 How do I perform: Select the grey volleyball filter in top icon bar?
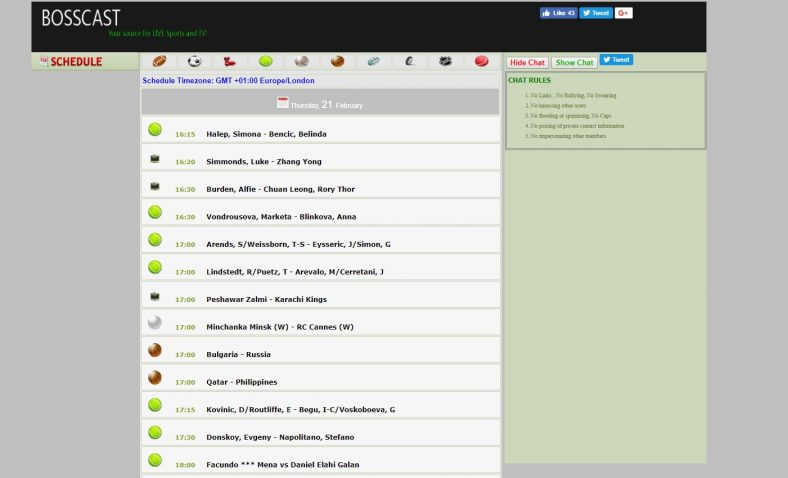pyautogui.click(x=302, y=61)
